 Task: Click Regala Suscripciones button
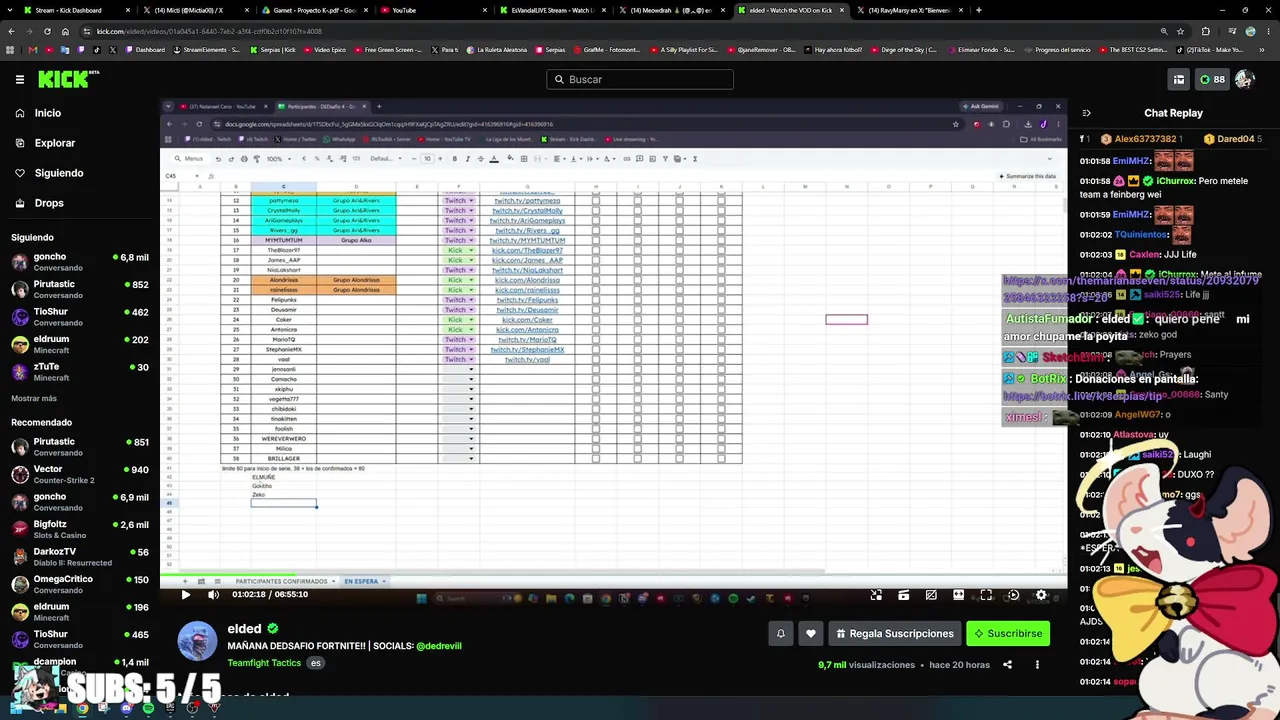(895, 633)
